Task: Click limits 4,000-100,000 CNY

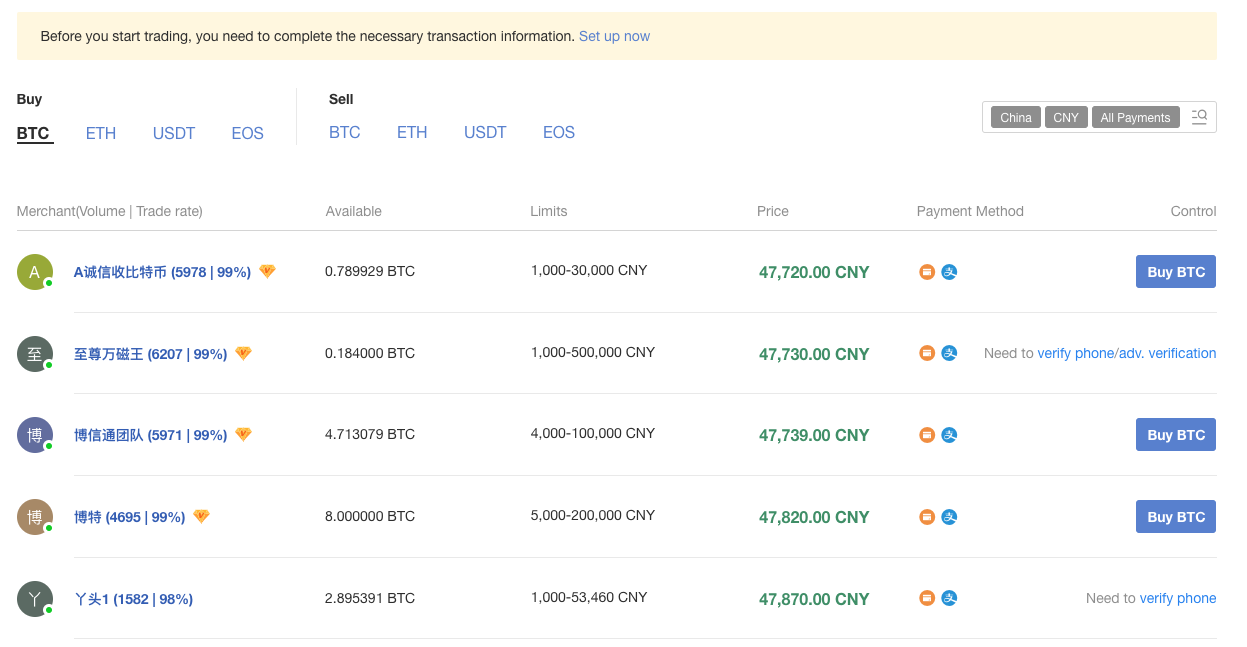Action: pyautogui.click(x=593, y=433)
